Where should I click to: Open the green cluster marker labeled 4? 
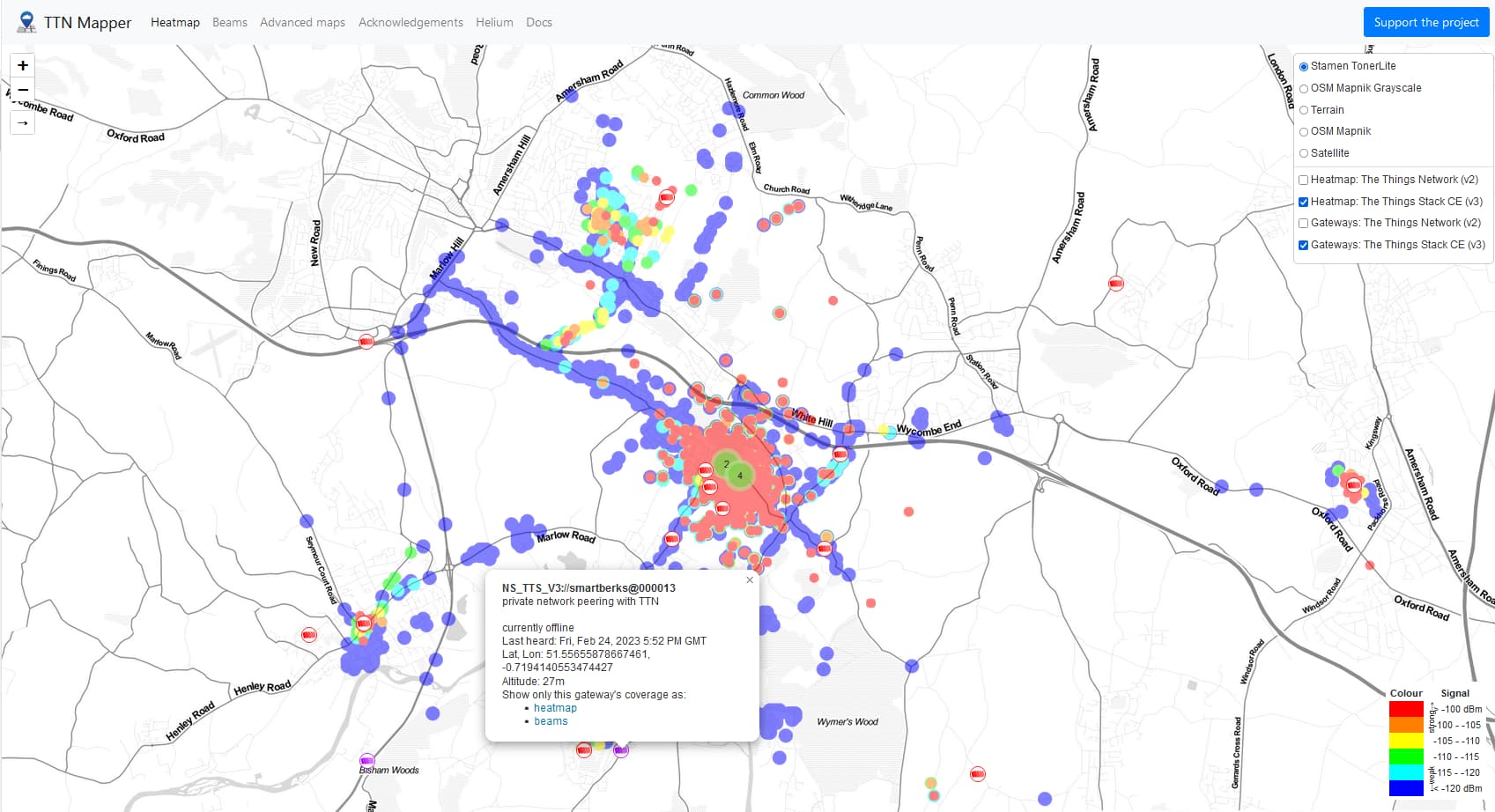click(740, 476)
